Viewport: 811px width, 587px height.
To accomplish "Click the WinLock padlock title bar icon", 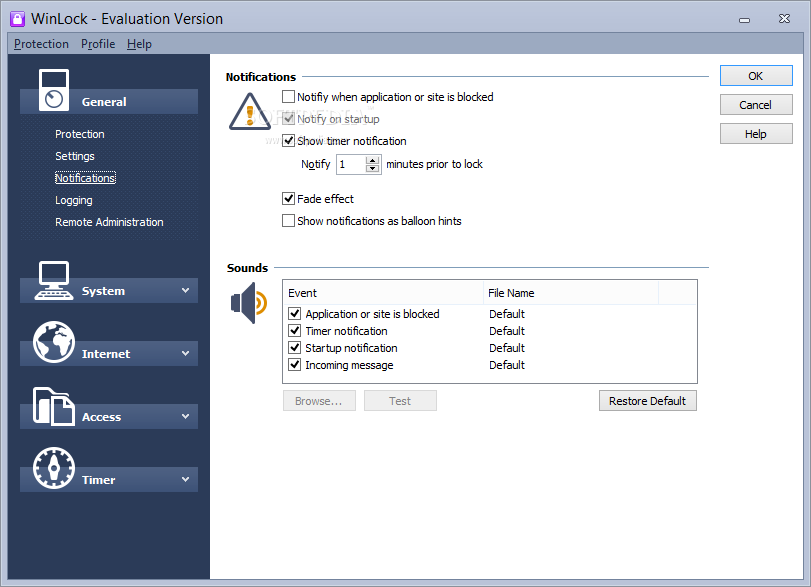I will [17, 19].
